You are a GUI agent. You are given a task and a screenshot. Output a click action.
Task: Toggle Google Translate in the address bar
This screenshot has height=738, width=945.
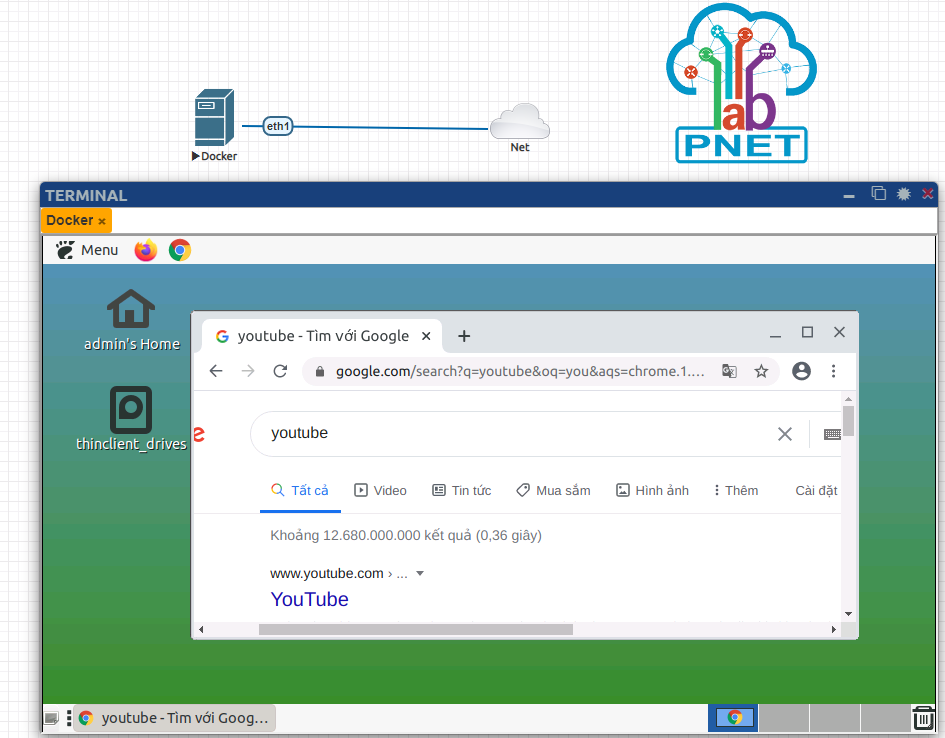(x=729, y=371)
